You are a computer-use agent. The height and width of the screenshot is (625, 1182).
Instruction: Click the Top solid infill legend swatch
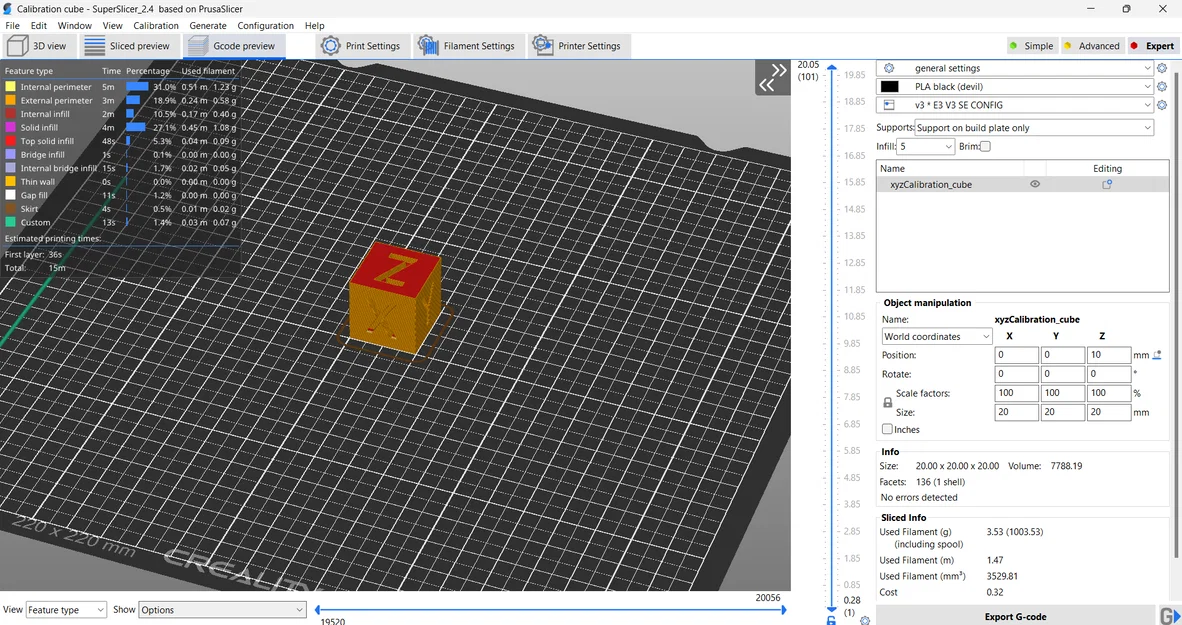11,141
